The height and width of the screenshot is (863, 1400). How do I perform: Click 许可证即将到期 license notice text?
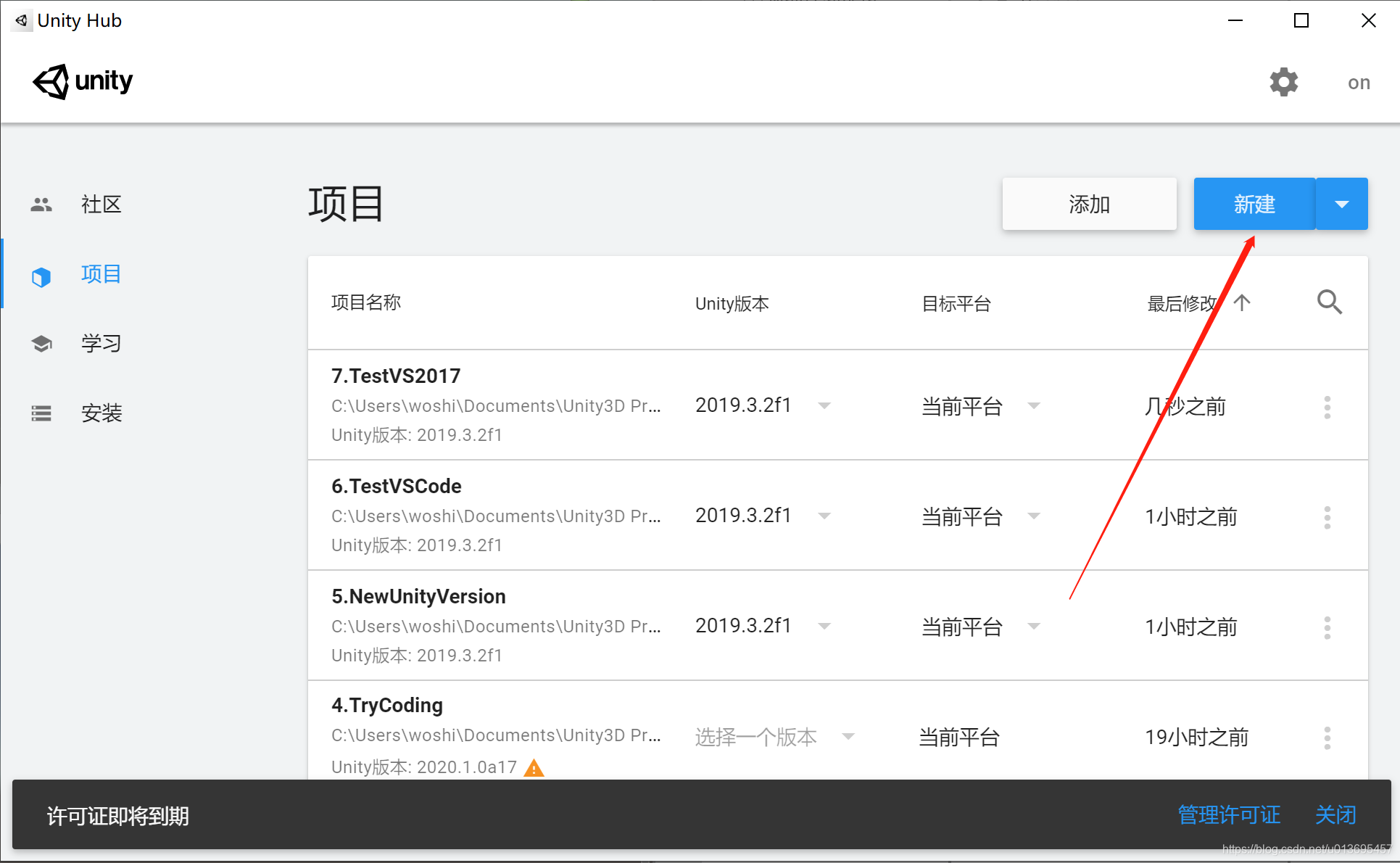point(118,816)
